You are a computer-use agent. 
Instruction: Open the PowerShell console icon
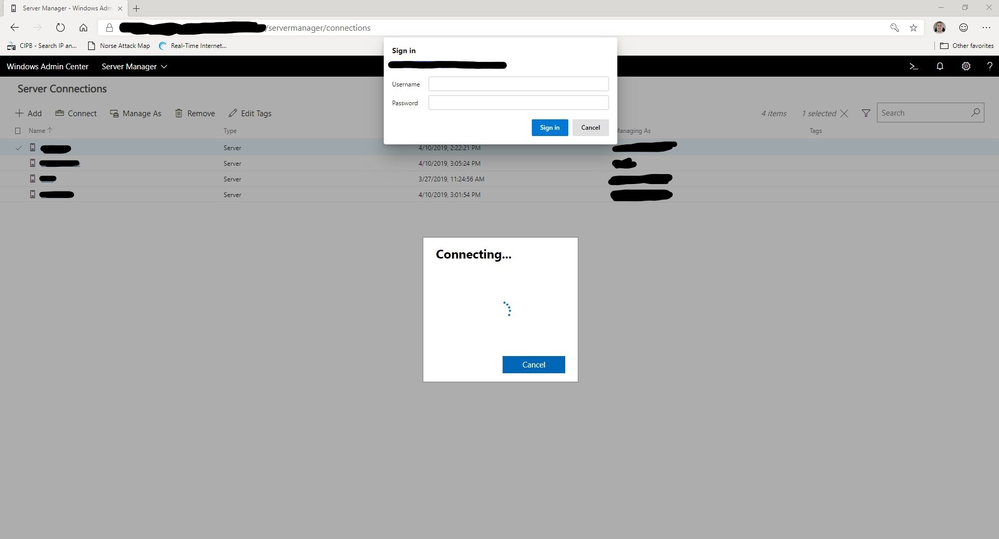coord(913,66)
